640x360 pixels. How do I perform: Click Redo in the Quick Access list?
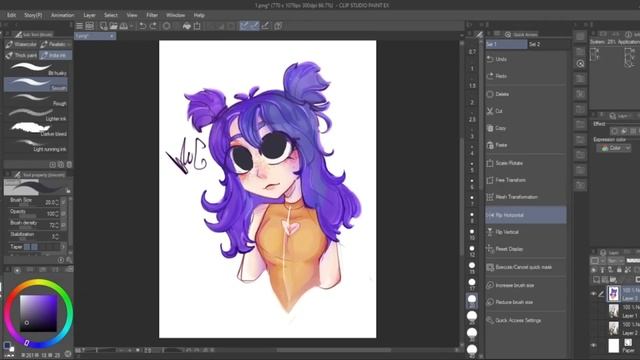pyautogui.click(x=526, y=76)
